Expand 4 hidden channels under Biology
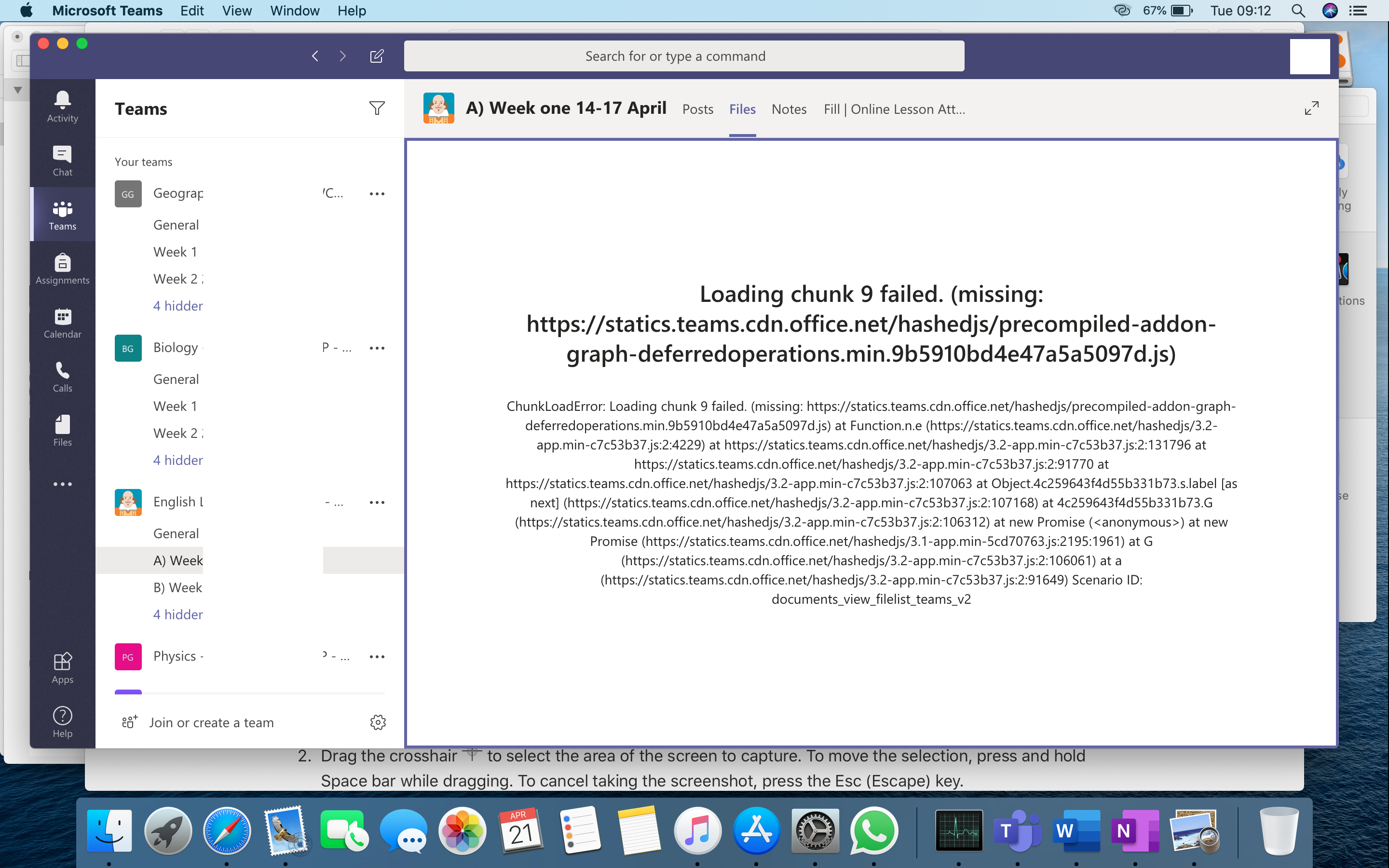Screen dimensions: 1389x868 pyautogui.click(x=178, y=461)
